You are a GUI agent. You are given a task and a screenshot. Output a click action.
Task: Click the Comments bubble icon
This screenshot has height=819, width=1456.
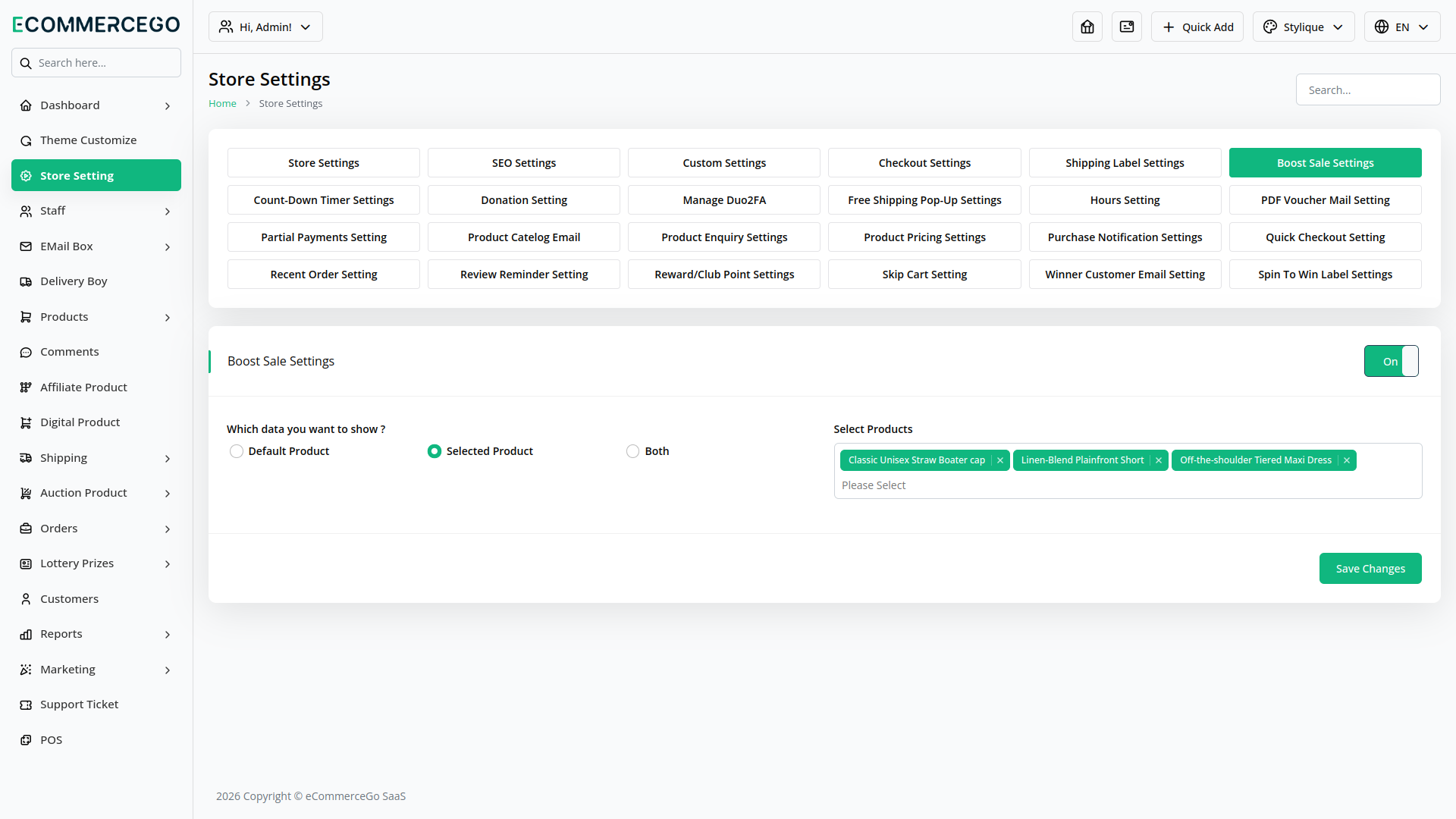pos(26,352)
